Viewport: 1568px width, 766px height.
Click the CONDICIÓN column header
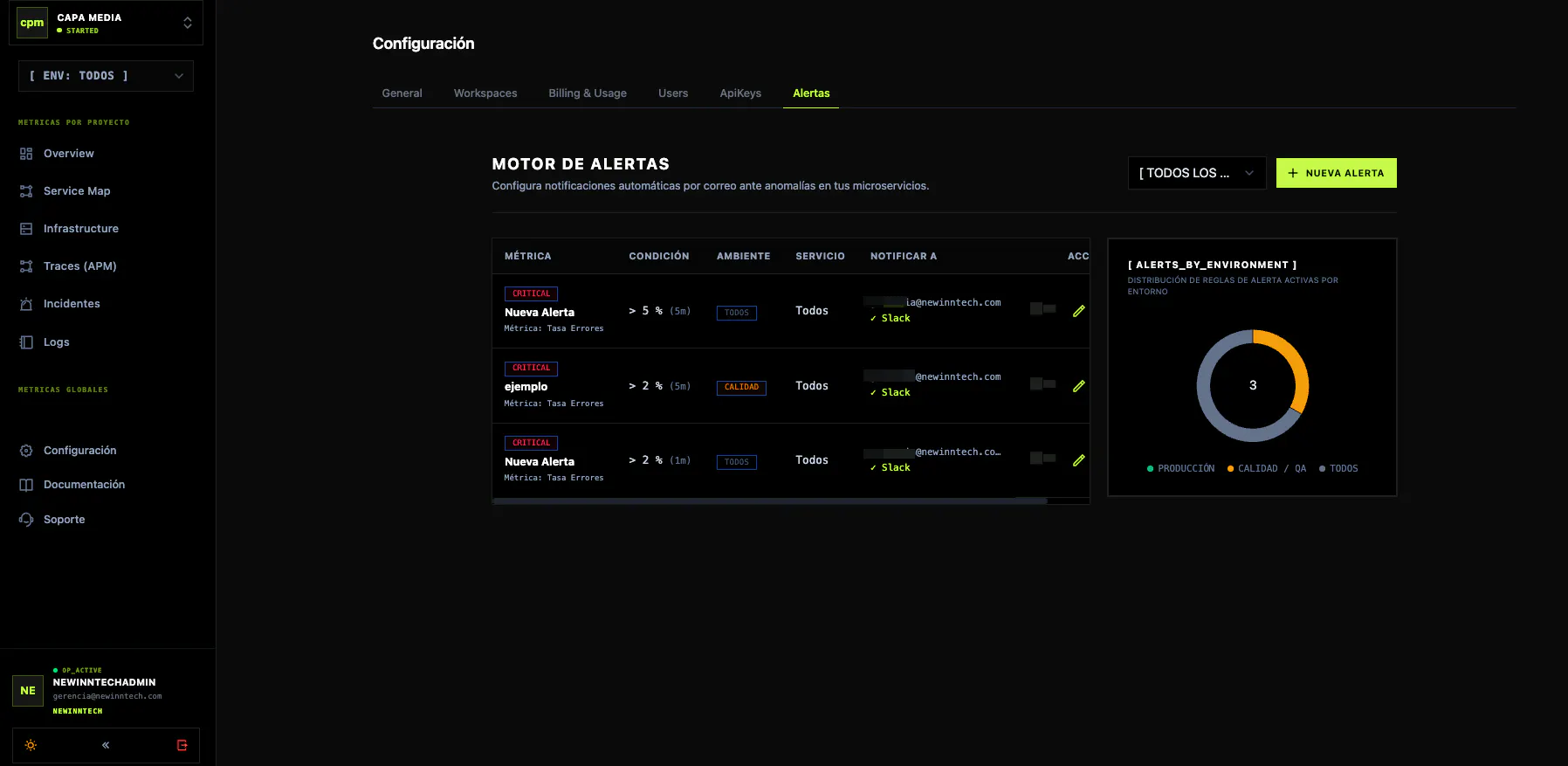(x=659, y=257)
